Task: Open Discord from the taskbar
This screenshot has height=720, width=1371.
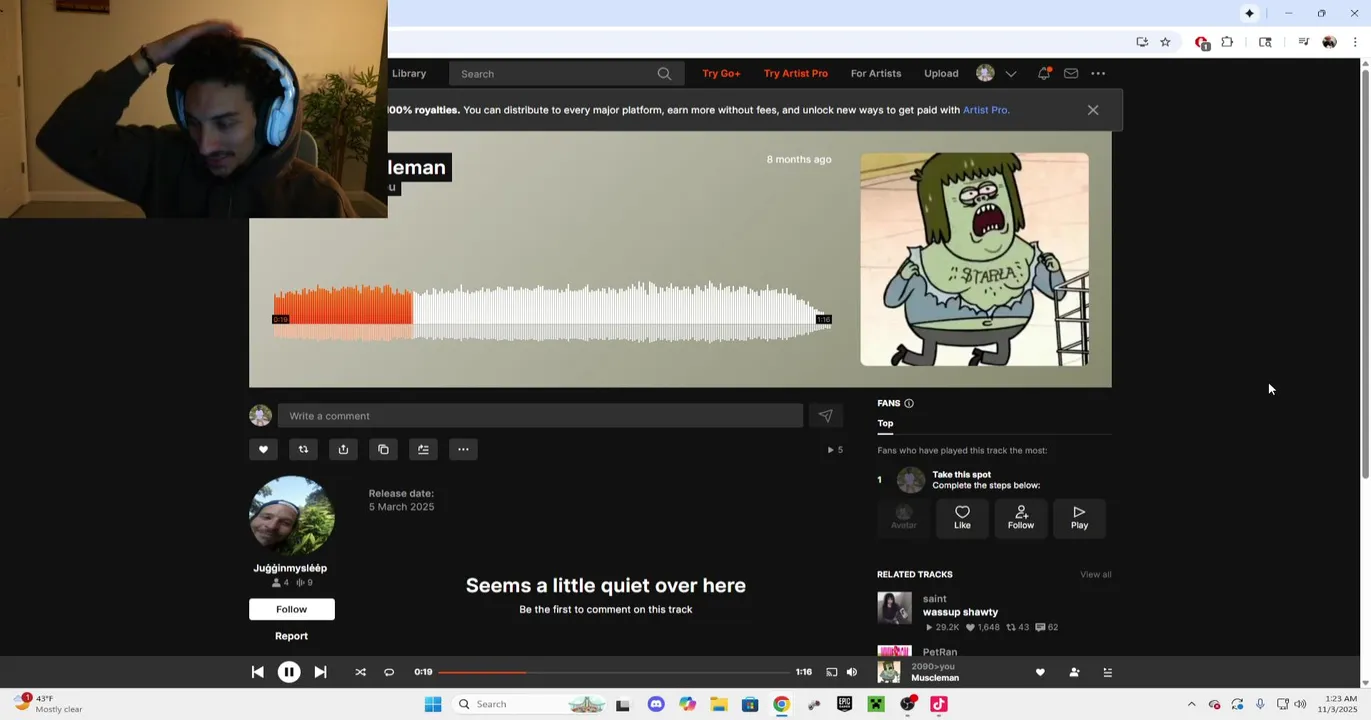Action: [x=656, y=704]
